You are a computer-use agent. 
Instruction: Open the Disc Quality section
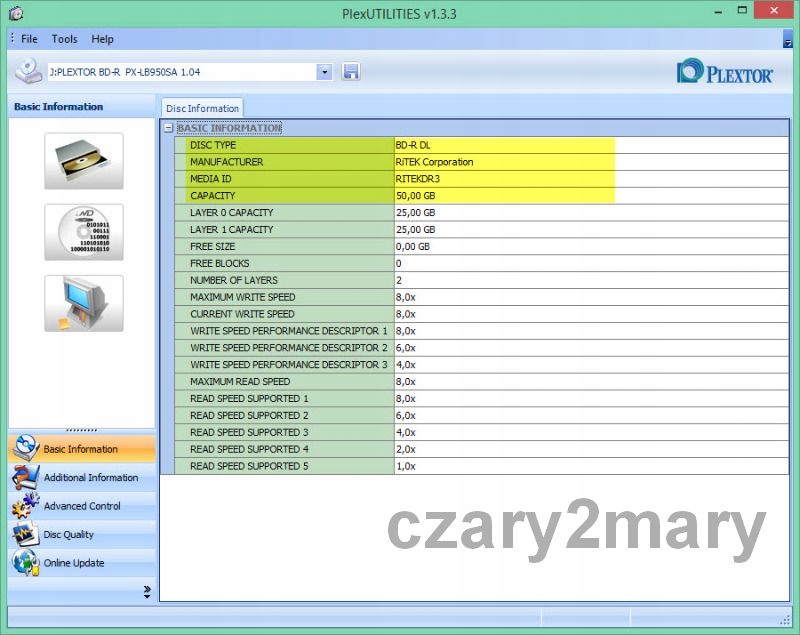[x=68, y=535]
